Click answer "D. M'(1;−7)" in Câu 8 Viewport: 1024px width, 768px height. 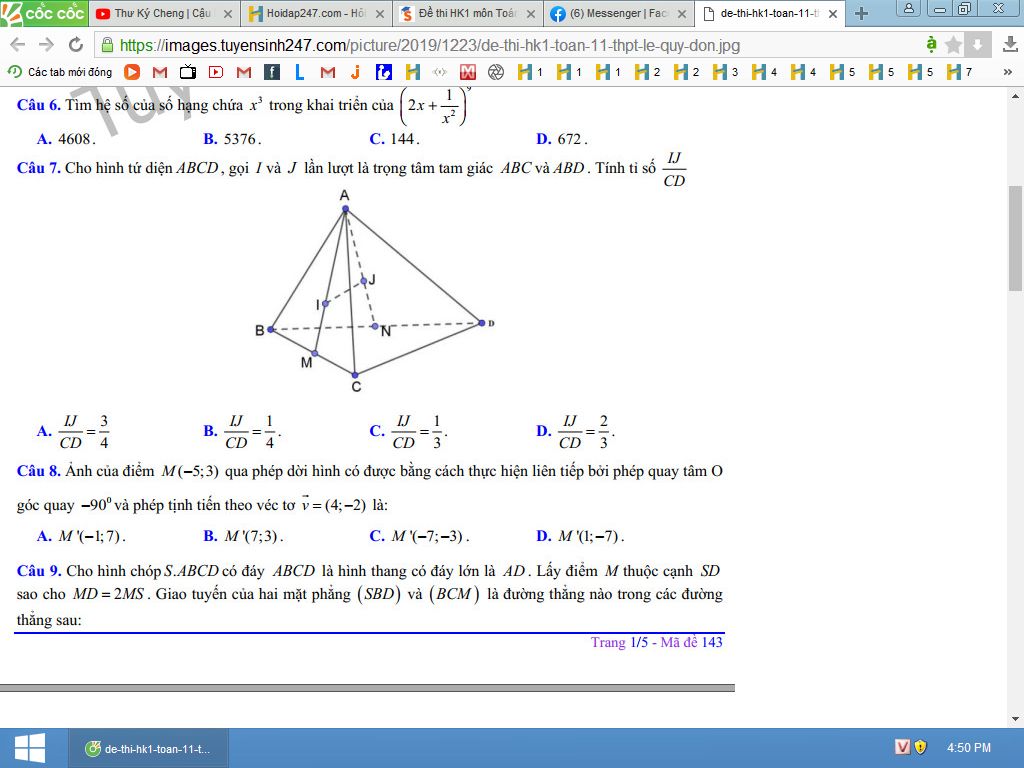pyautogui.click(x=580, y=536)
